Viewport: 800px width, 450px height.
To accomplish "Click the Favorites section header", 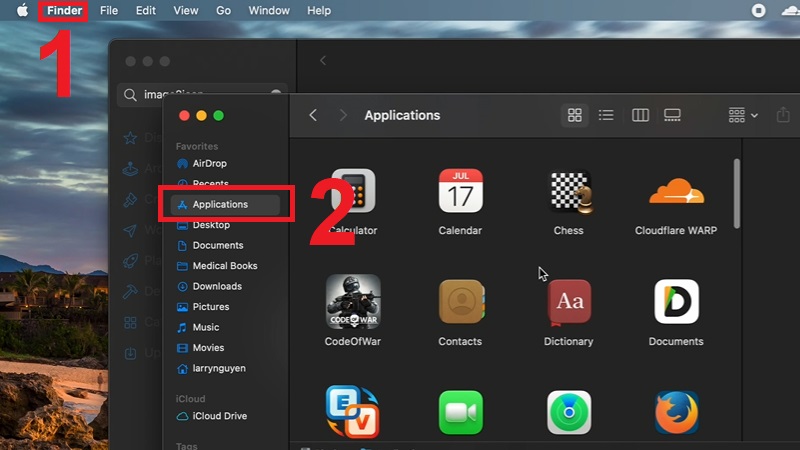I will [x=197, y=146].
